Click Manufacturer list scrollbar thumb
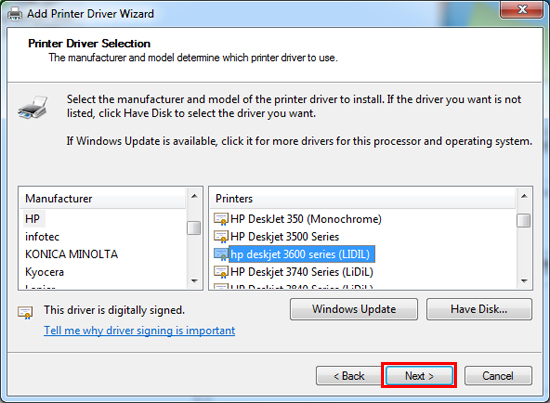 click(194, 228)
